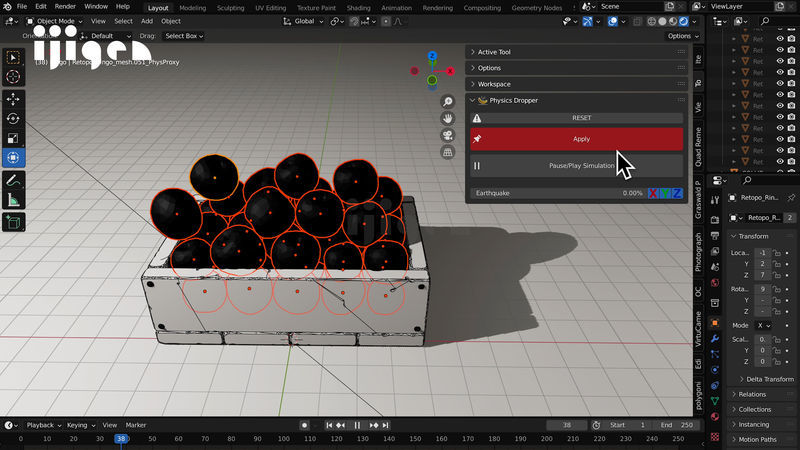Toggle Earthquake X axis

[653, 193]
